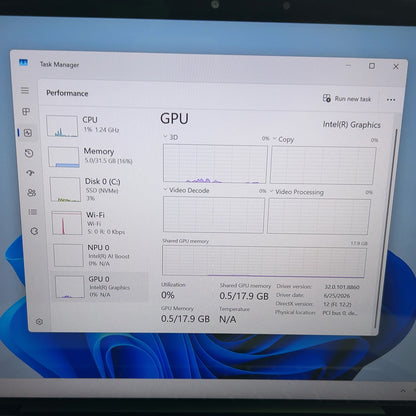Image resolution: width=416 pixels, height=416 pixels.
Task: Select the GPU 0 entry
Action: pyautogui.click(x=101, y=287)
